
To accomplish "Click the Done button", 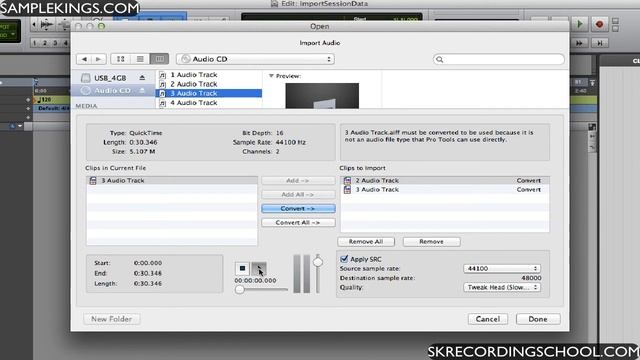I will [538, 319].
